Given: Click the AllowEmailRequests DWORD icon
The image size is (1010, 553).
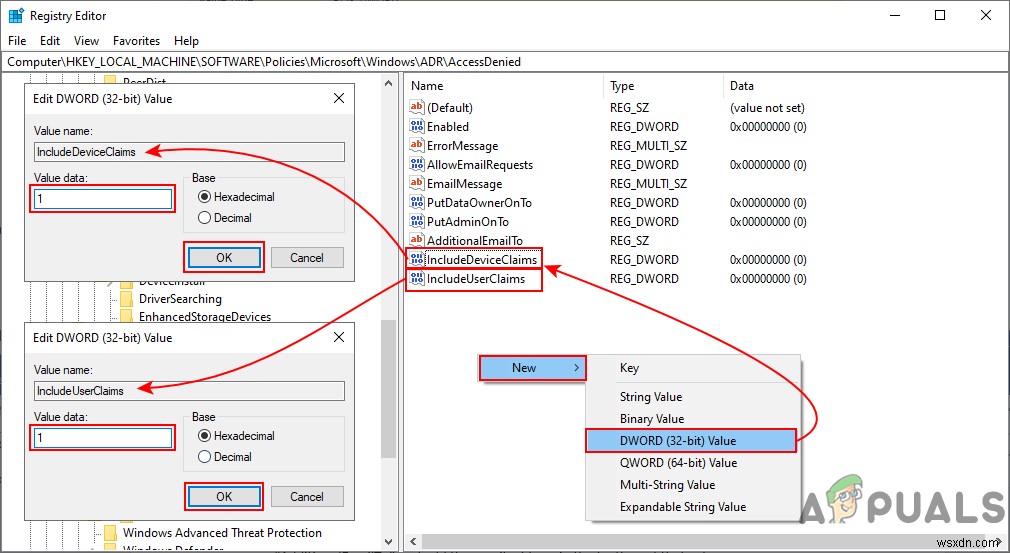Looking at the screenshot, I should [x=417, y=165].
